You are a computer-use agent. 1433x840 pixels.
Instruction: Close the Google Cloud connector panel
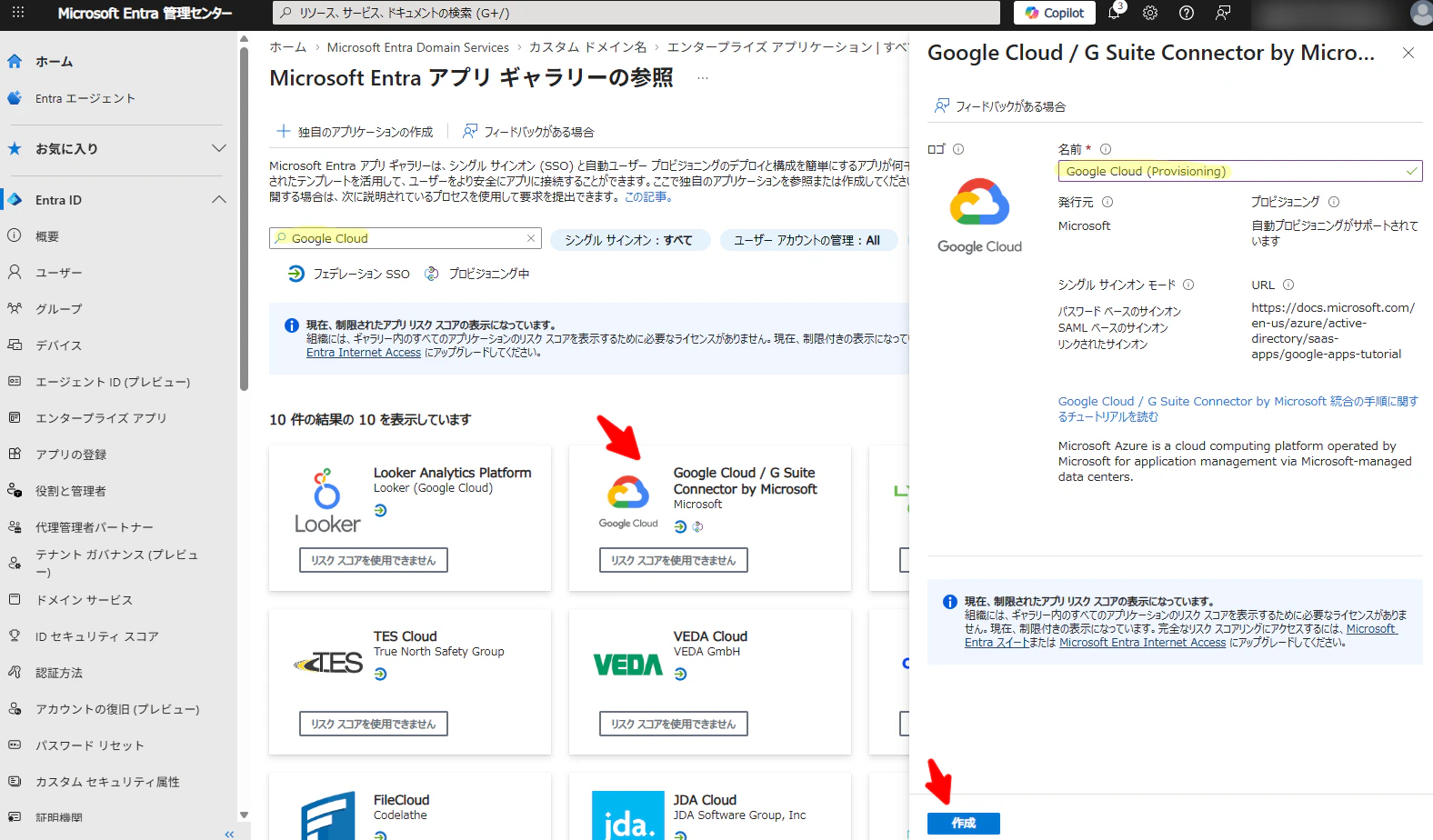[x=1408, y=53]
